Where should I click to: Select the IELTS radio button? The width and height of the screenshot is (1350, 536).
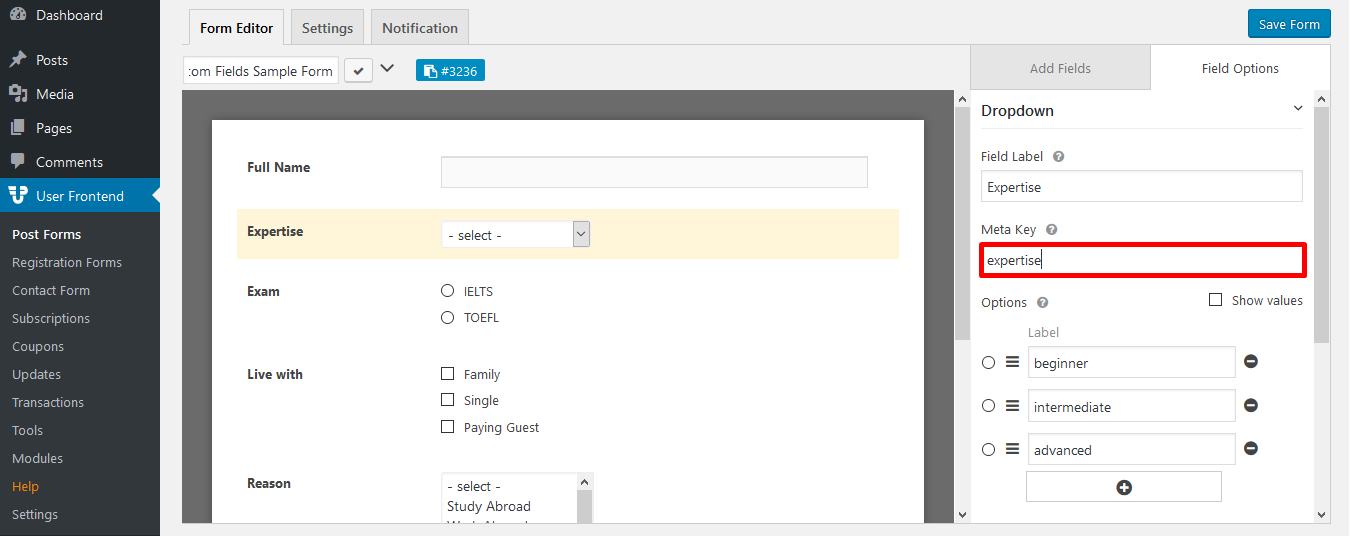coord(447,291)
